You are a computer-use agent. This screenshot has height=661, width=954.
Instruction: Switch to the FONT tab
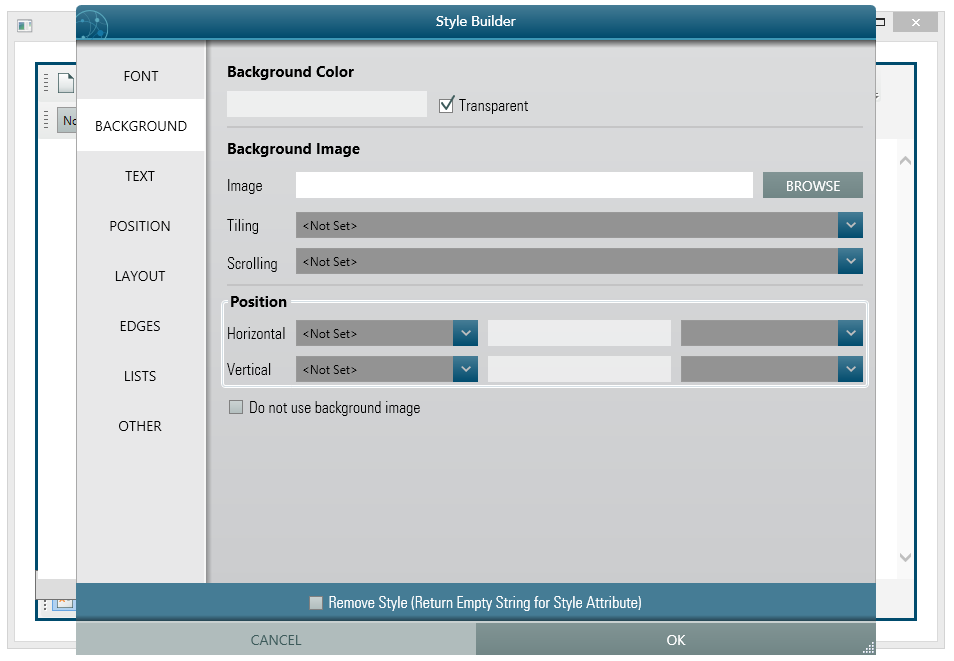(x=141, y=76)
